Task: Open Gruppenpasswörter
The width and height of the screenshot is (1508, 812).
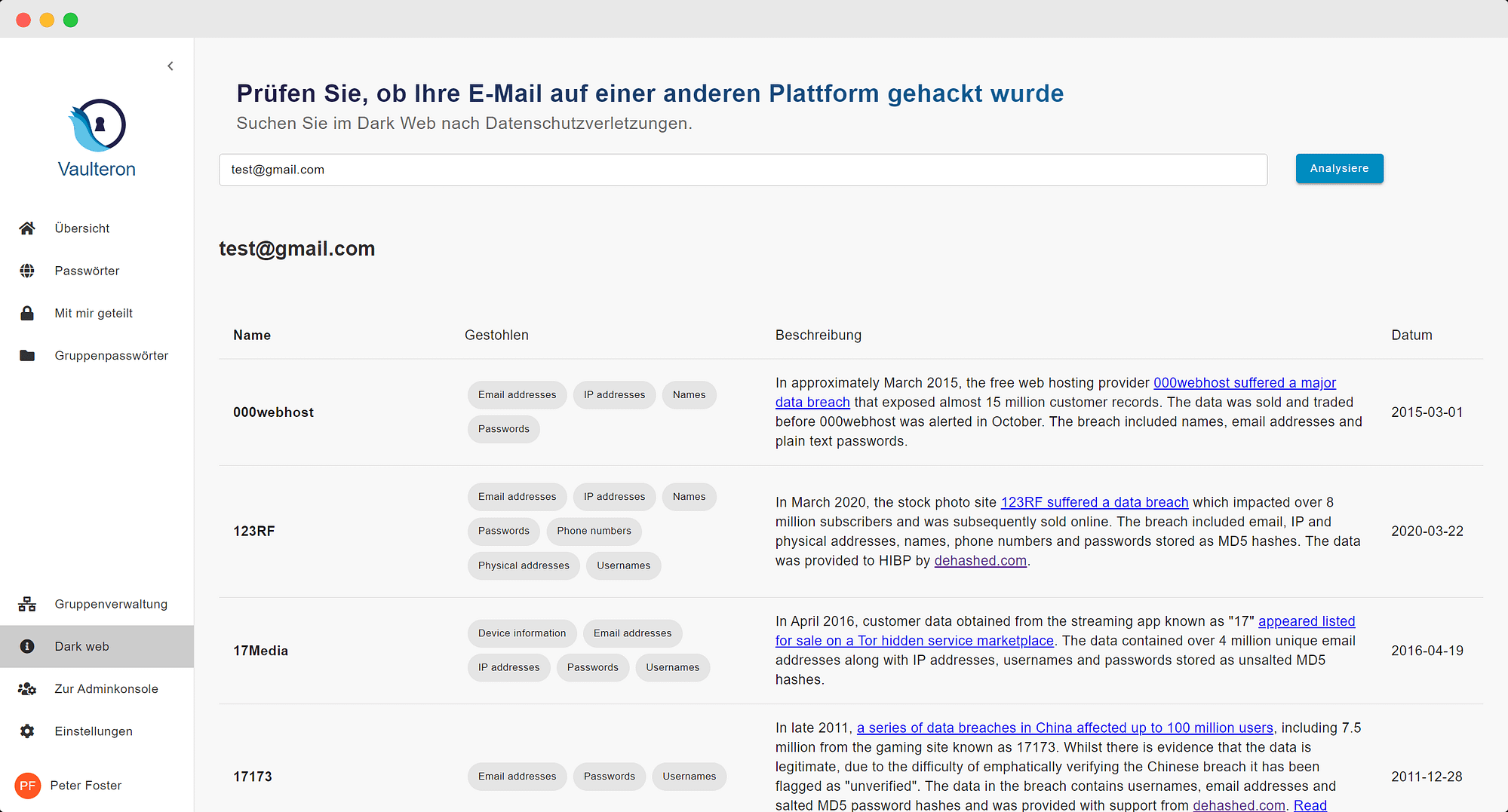Action: point(97,355)
